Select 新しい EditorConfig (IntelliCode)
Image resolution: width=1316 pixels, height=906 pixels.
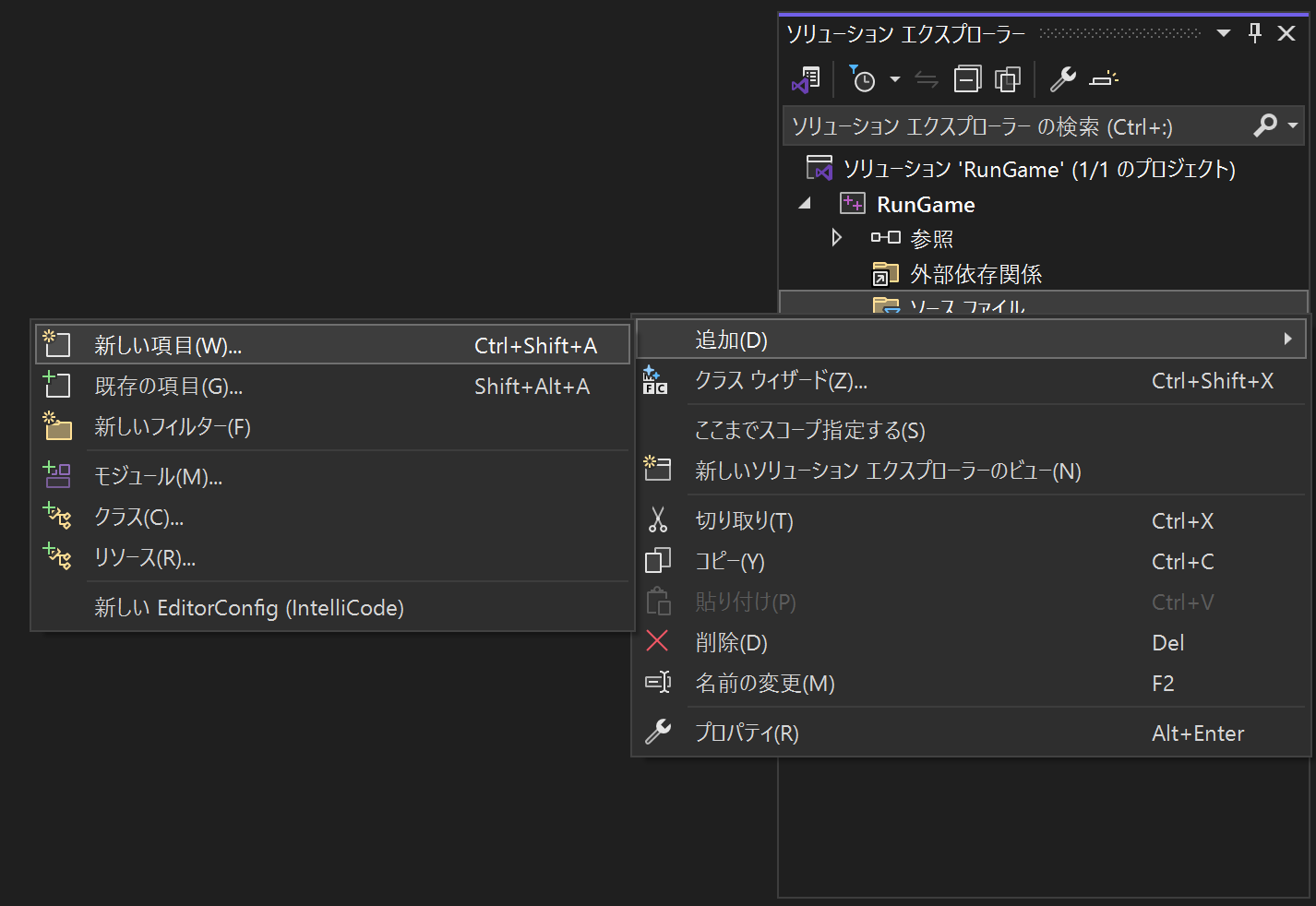tap(332, 607)
